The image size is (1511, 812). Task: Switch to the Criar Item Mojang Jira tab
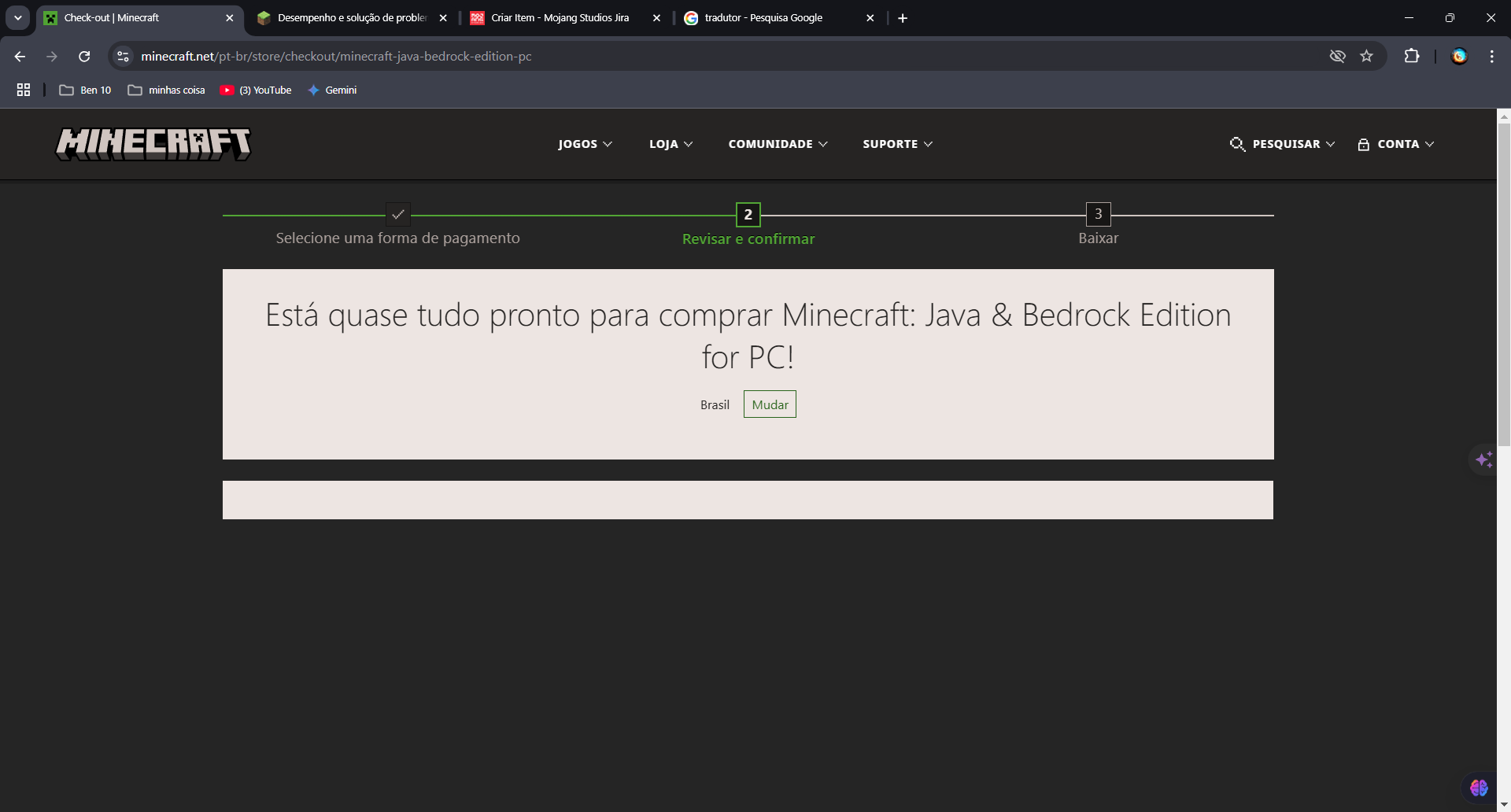click(x=567, y=18)
